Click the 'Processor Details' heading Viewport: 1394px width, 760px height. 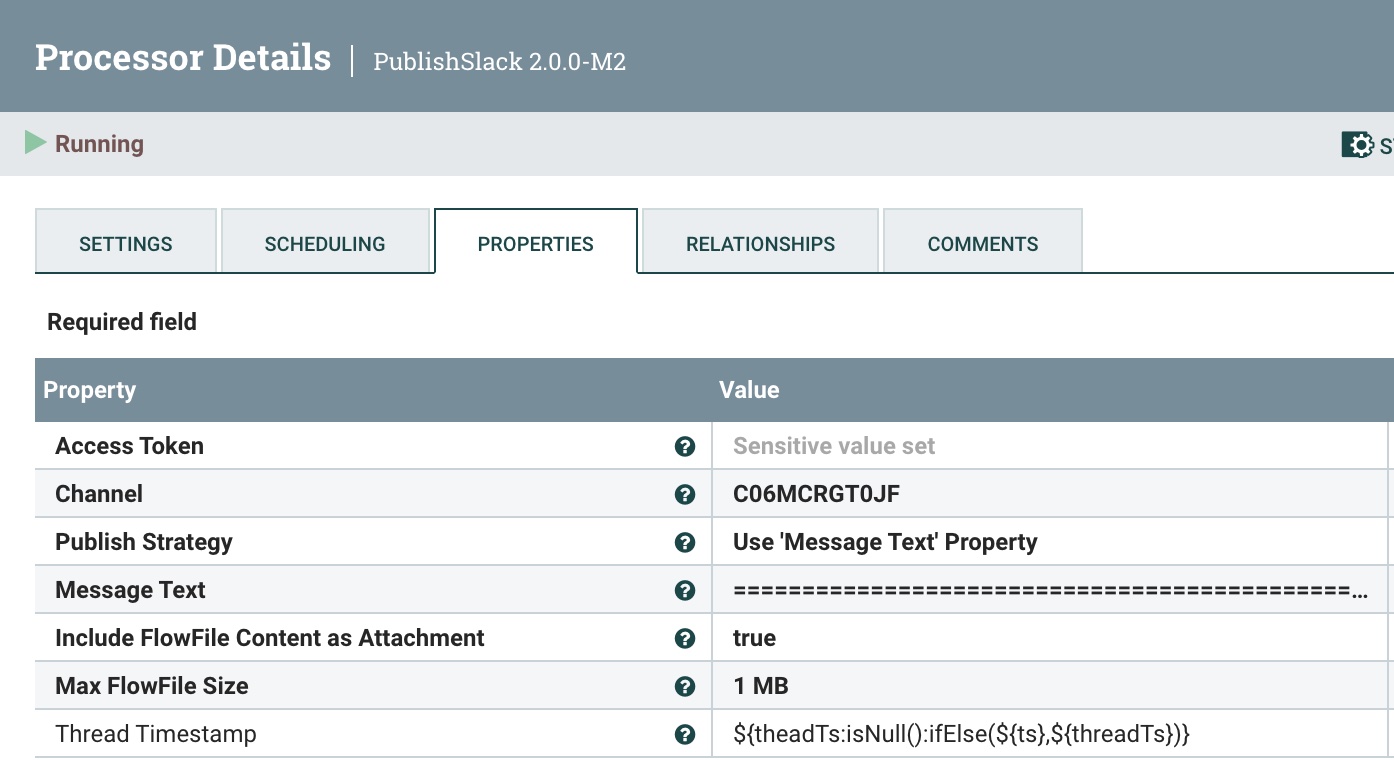point(183,57)
